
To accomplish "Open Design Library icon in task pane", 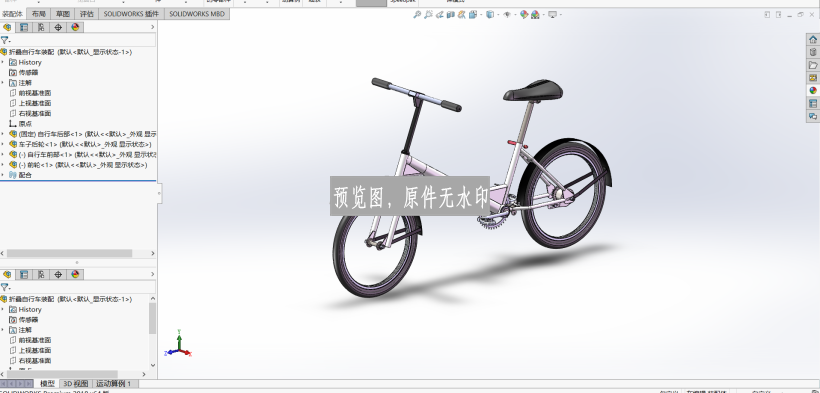I will (813, 52).
